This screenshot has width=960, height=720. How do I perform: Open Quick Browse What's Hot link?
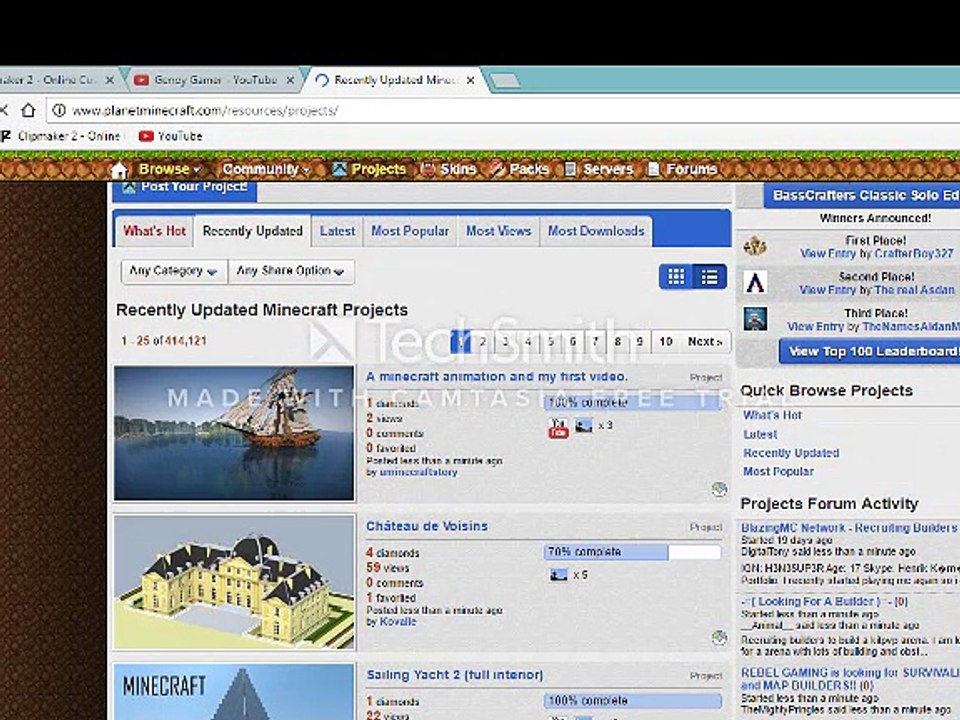click(x=772, y=415)
